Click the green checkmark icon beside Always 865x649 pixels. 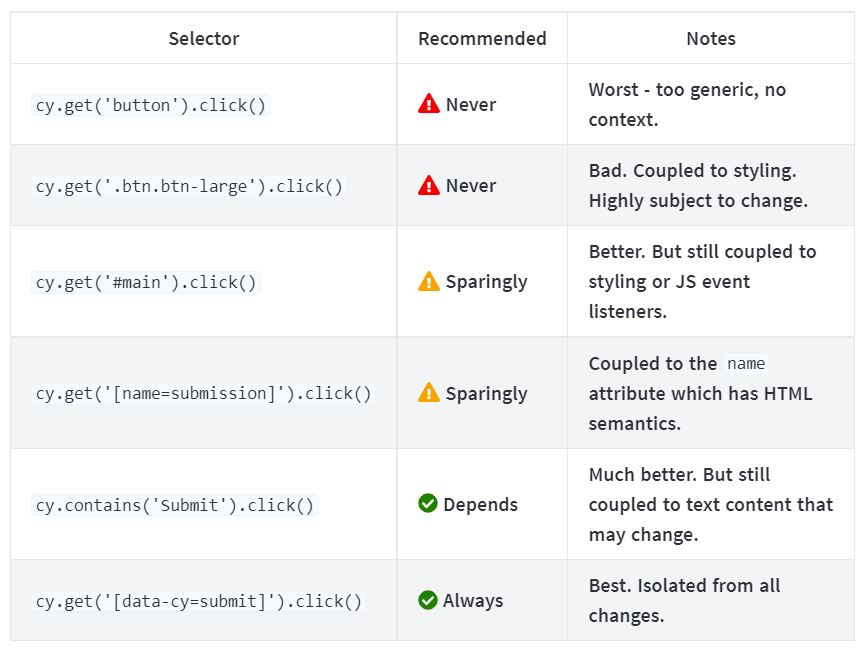(x=428, y=600)
